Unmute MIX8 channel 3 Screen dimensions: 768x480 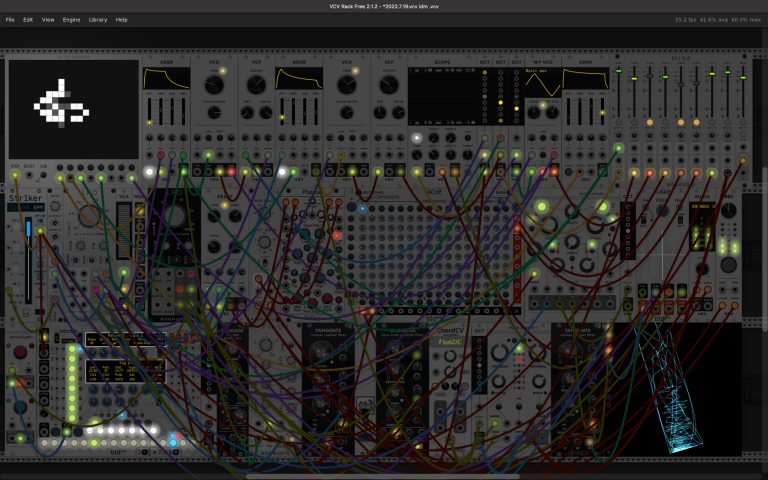click(x=650, y=122)
